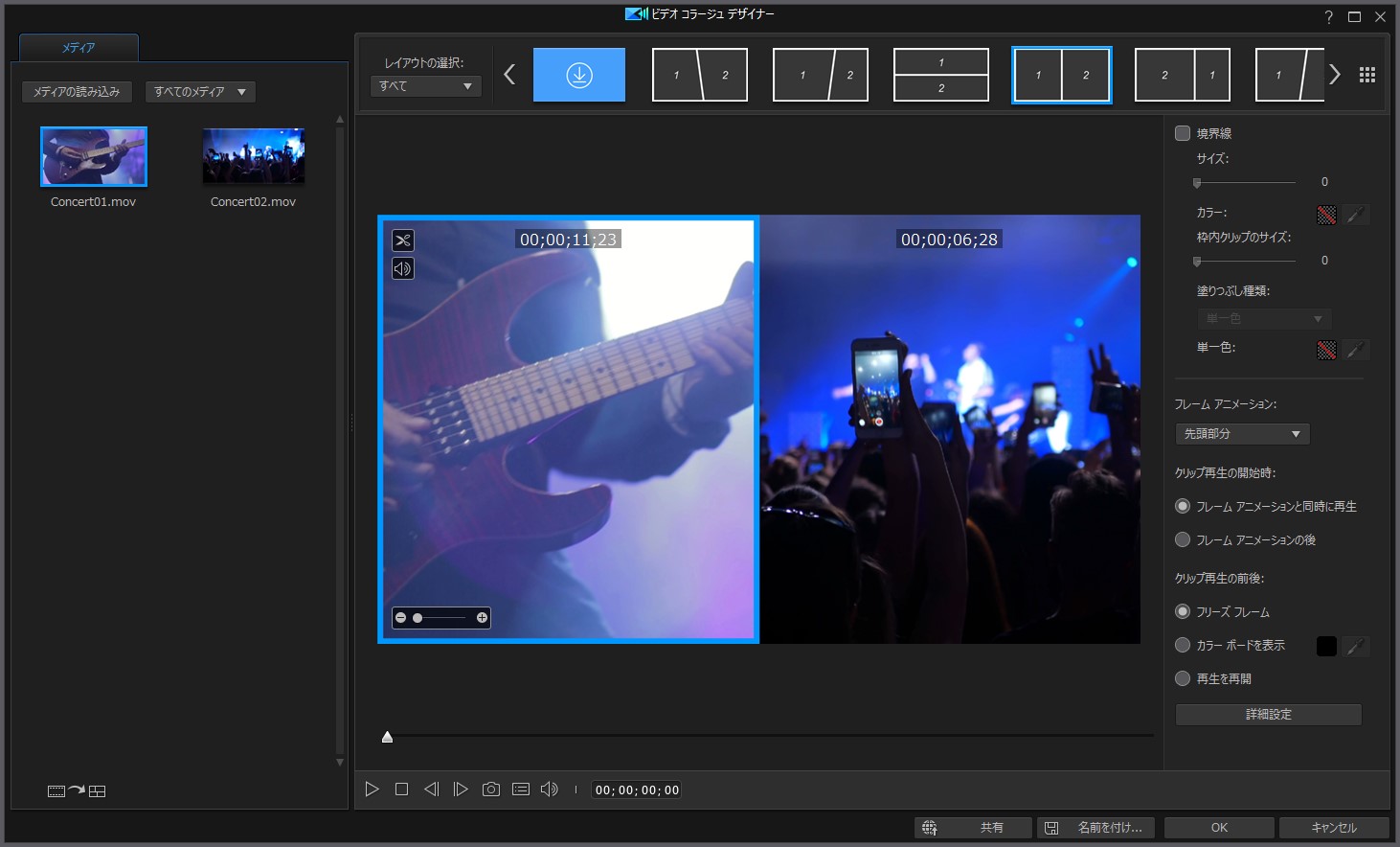1400x847 pixels.
Task: Click the zoom-in plus icon on left clip
Action: coord(482,618)
